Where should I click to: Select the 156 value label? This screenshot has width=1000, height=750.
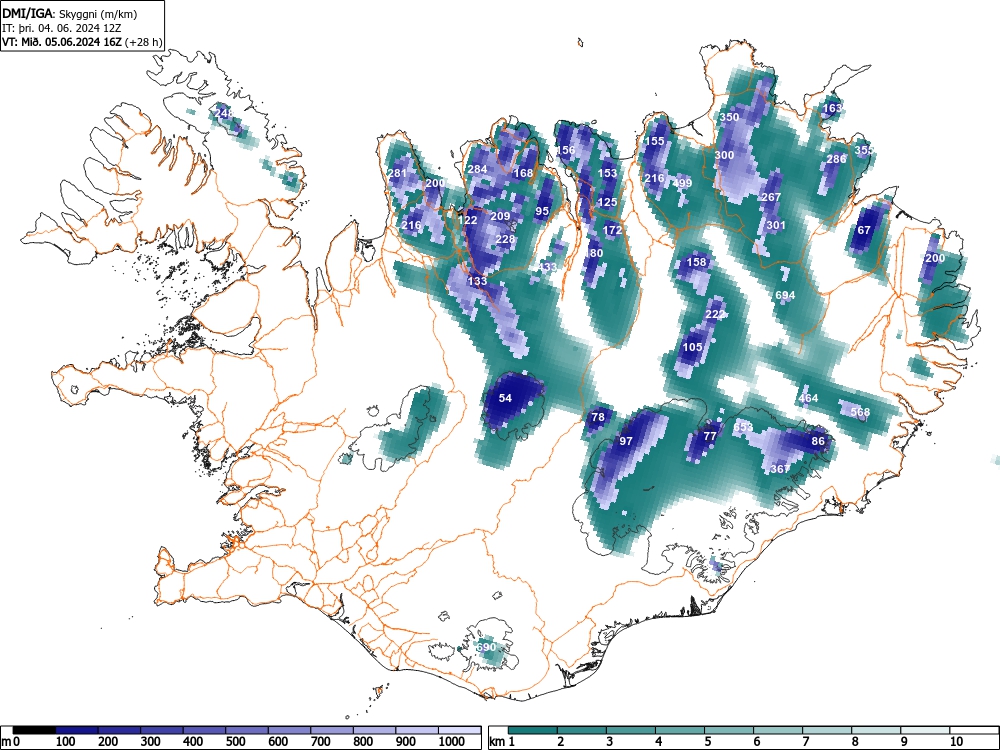click(566, 150)
